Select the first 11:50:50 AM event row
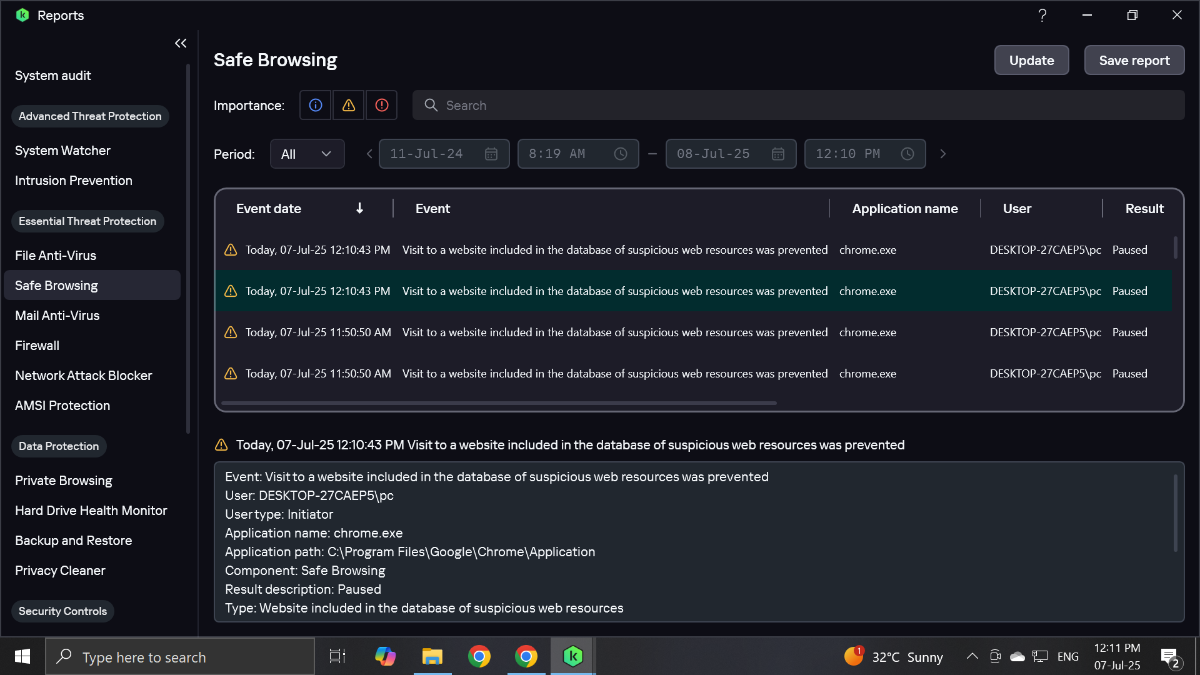The image size is (1200, 675). 693,332
